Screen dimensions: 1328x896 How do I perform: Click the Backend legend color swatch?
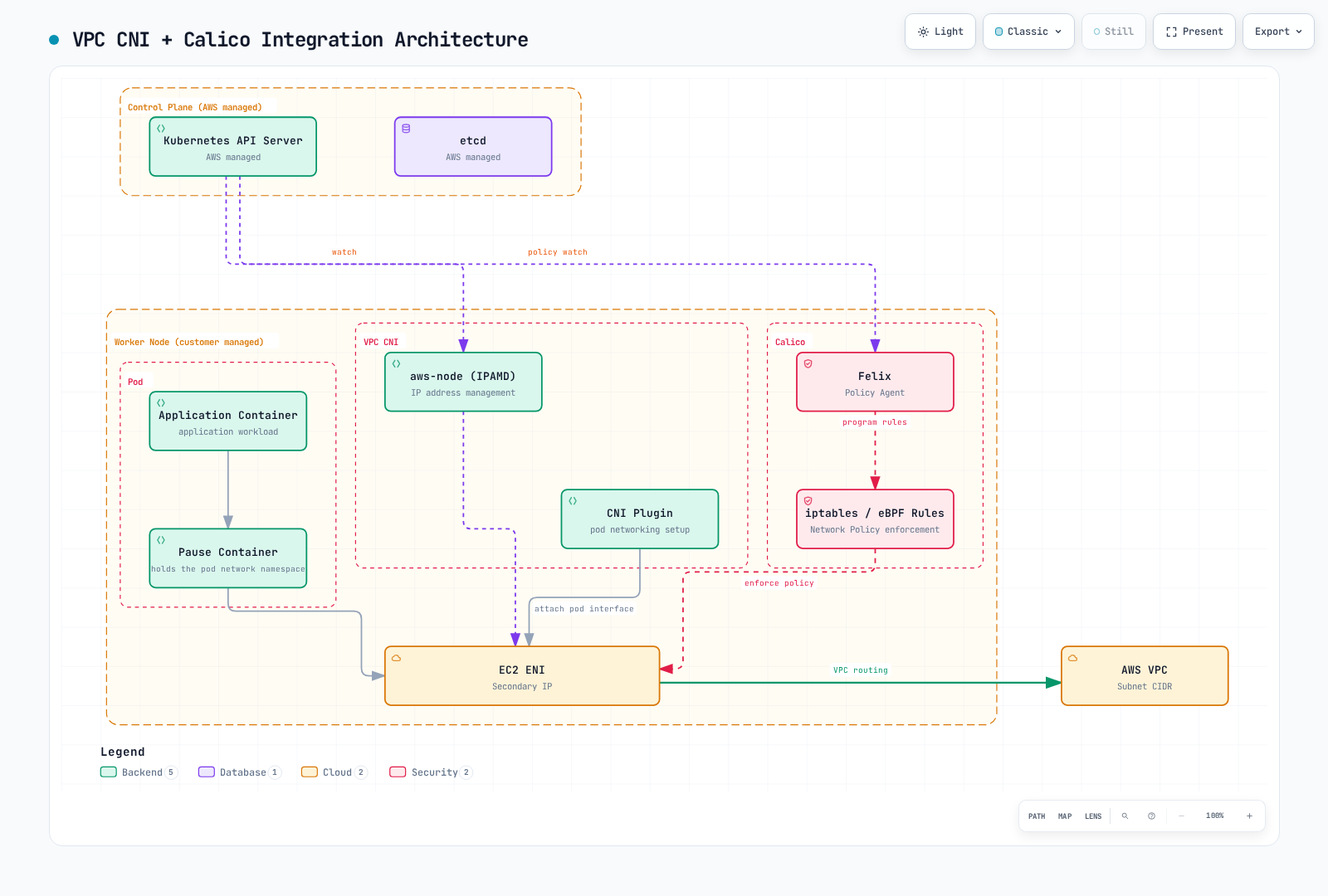109,772
